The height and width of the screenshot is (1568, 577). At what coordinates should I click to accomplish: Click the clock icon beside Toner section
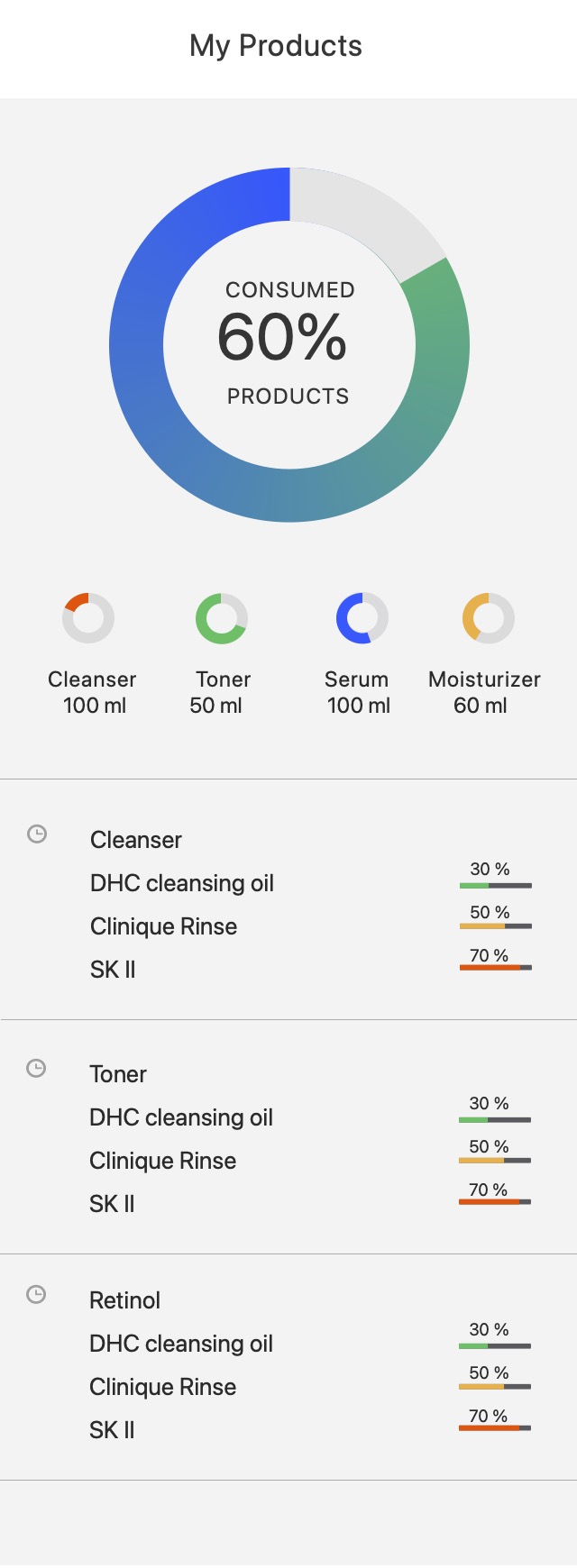tap(36, 1068)
